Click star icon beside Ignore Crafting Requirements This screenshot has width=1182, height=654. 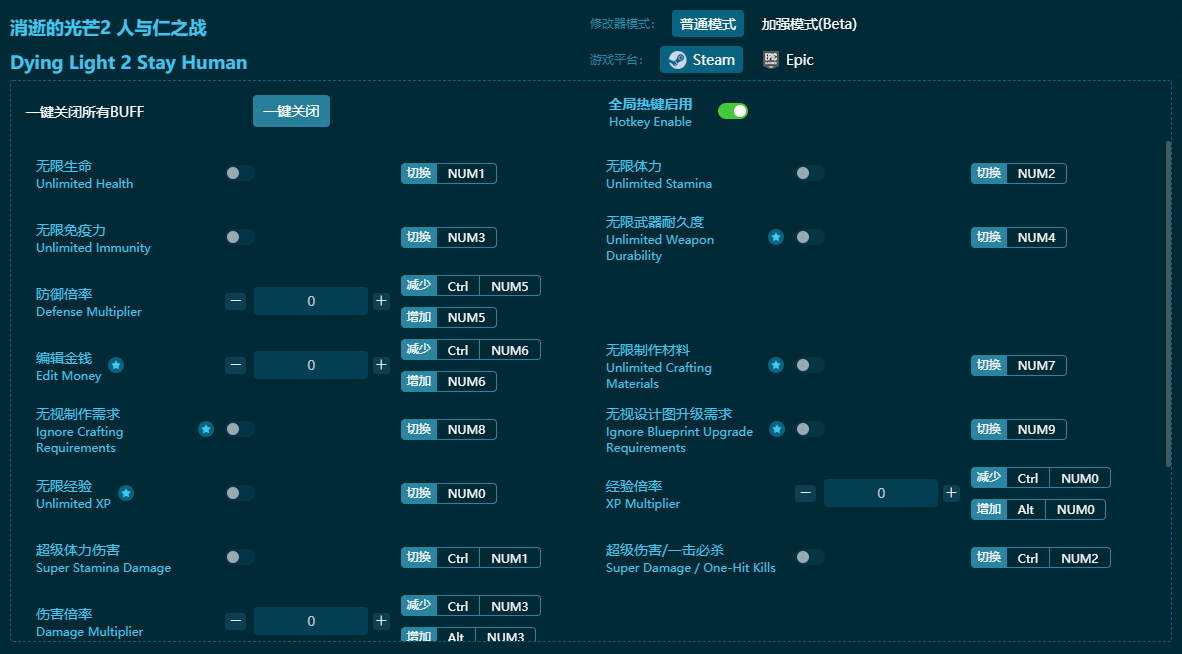tap(206, 429)
